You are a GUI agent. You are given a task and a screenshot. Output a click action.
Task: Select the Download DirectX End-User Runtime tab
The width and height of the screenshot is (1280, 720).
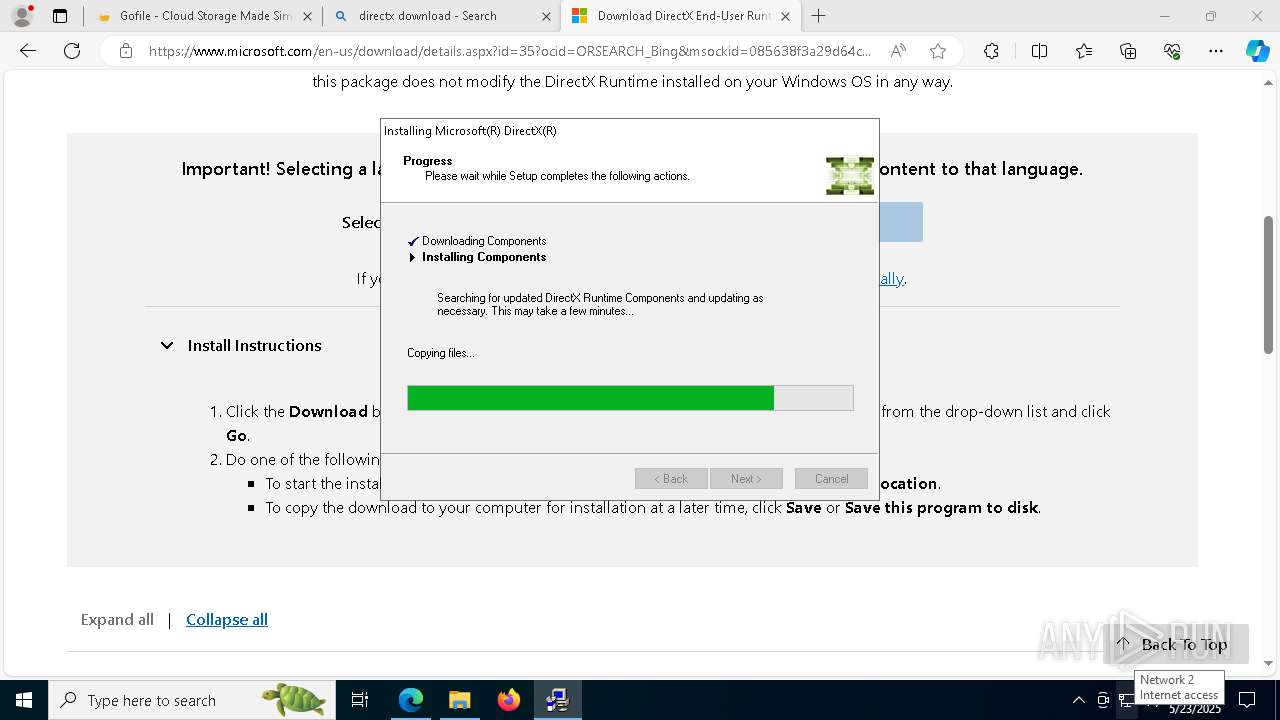(681, 16)
